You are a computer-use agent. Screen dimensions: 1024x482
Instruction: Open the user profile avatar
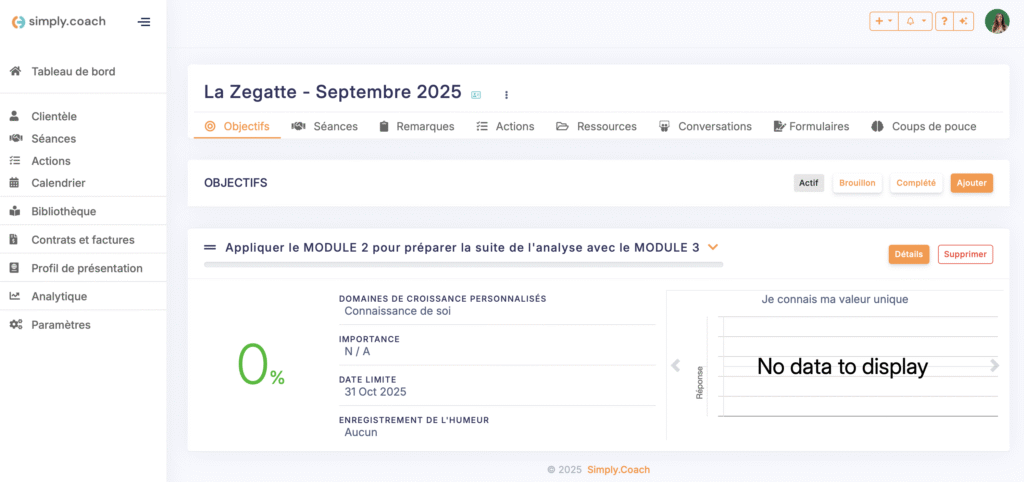click(x=997, y=21)
